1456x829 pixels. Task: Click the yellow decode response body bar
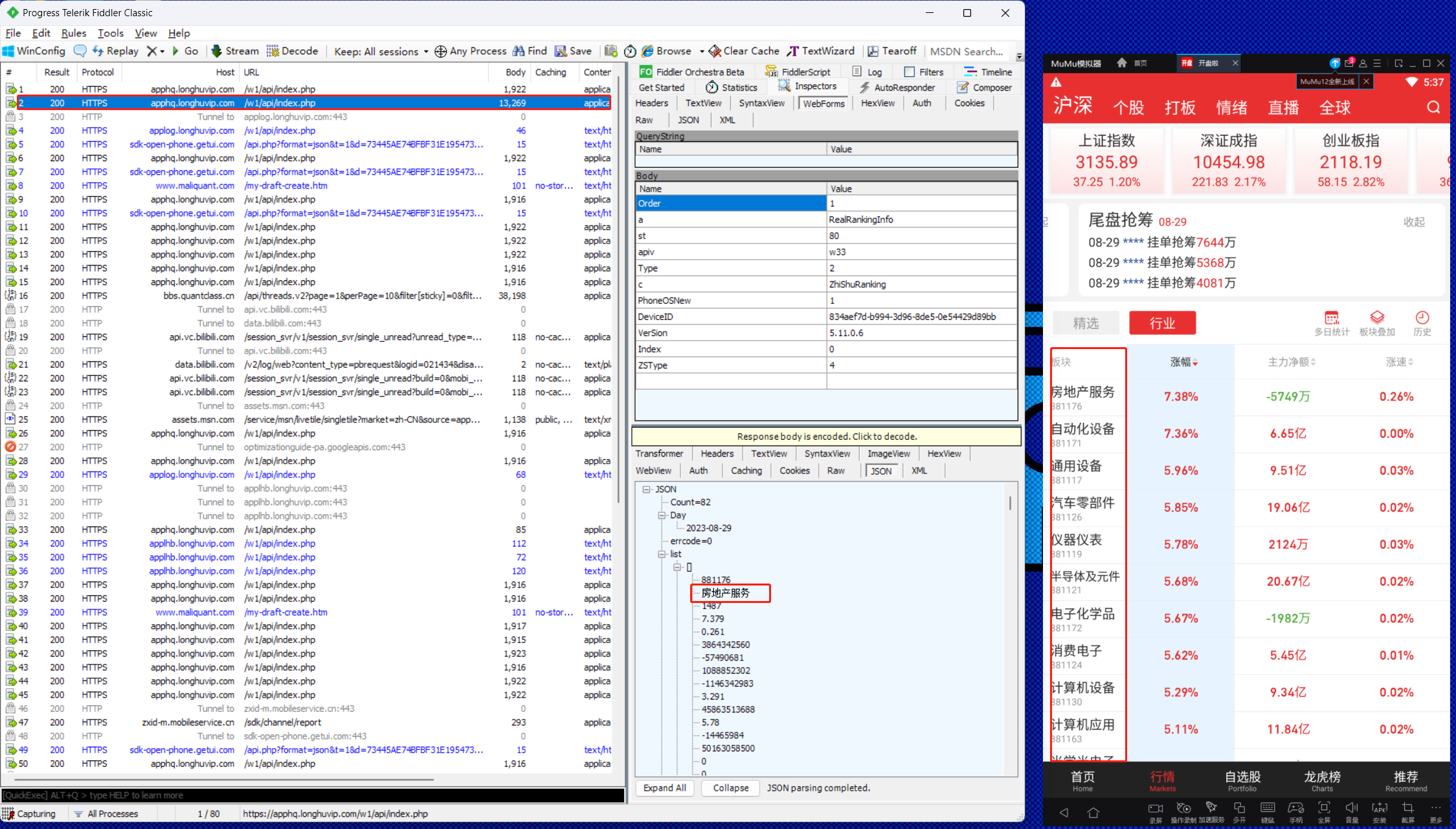coord(826,437)
